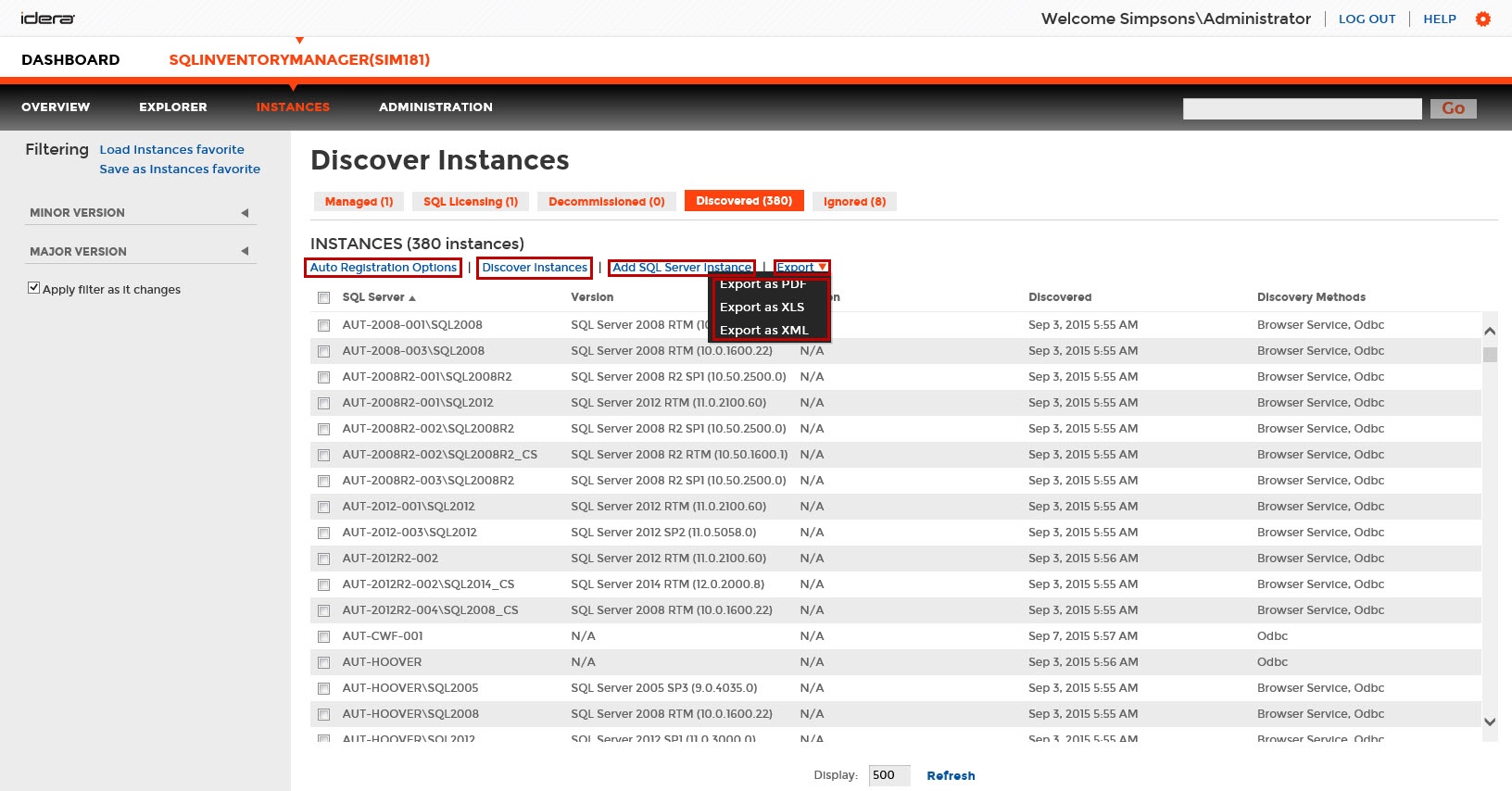Choose Export as XML

(764, 331)
